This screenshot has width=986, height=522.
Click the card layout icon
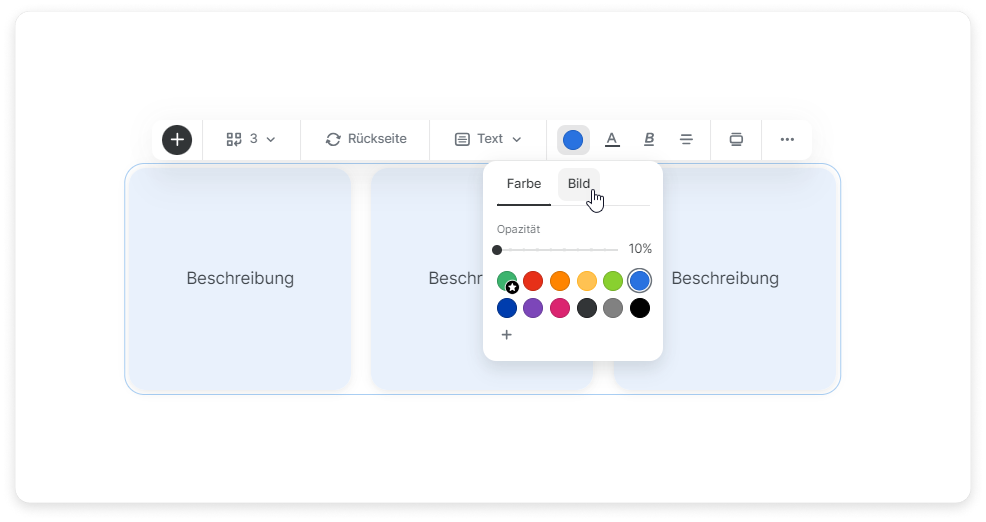coord(736,140)
